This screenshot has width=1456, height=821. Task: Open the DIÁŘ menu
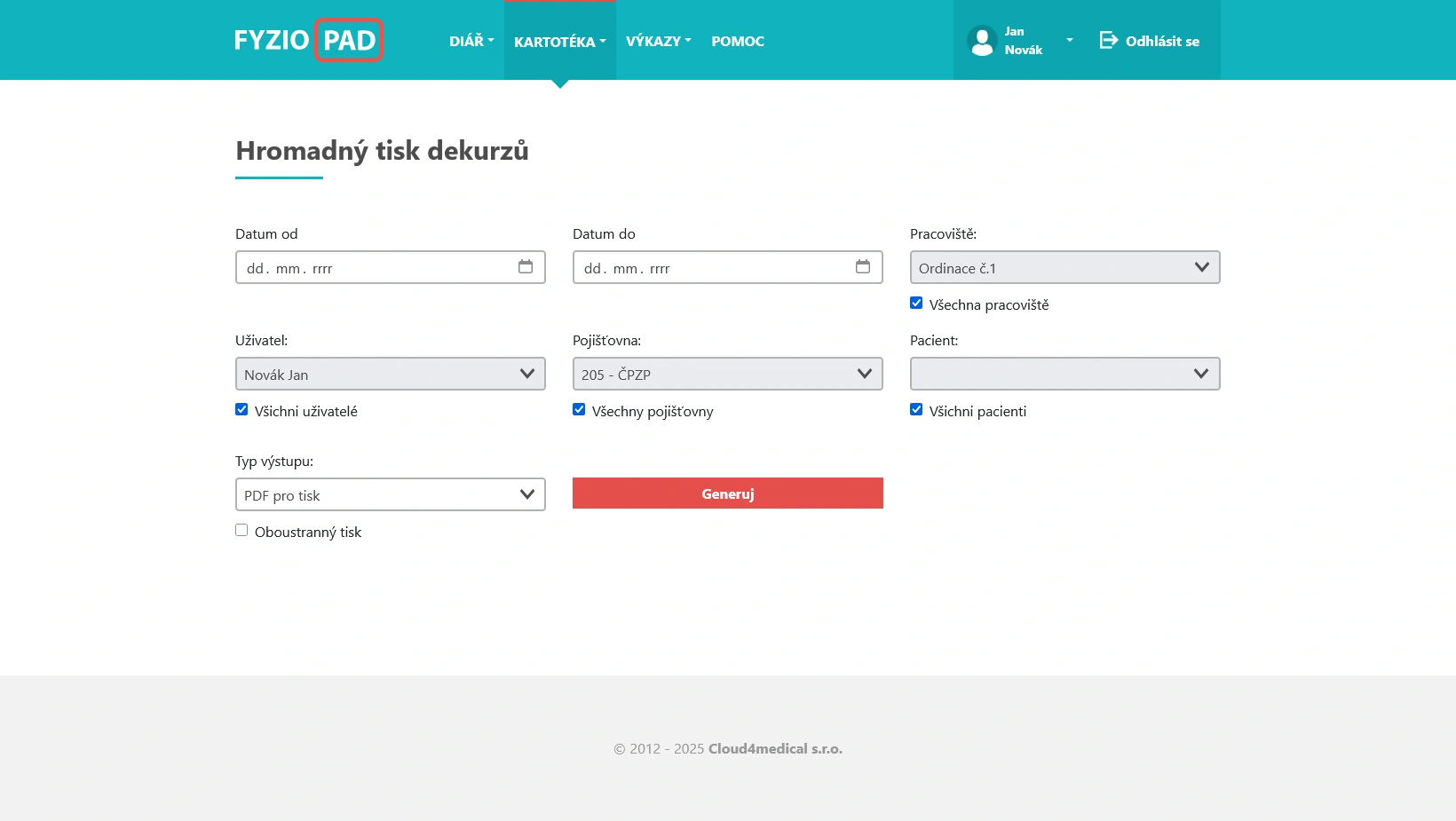(x=471, y=41)
